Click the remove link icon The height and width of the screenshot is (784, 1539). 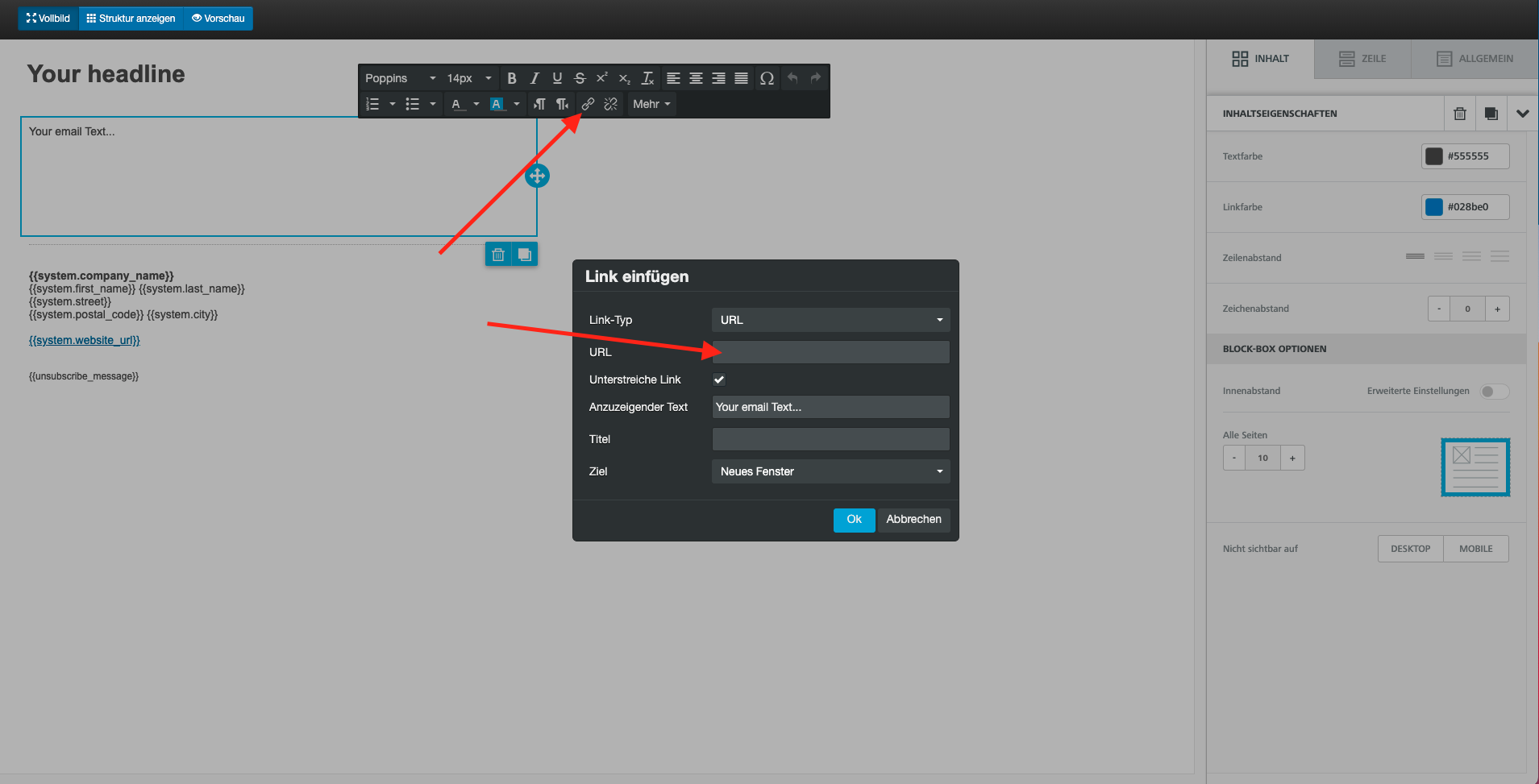pos(610,104)
